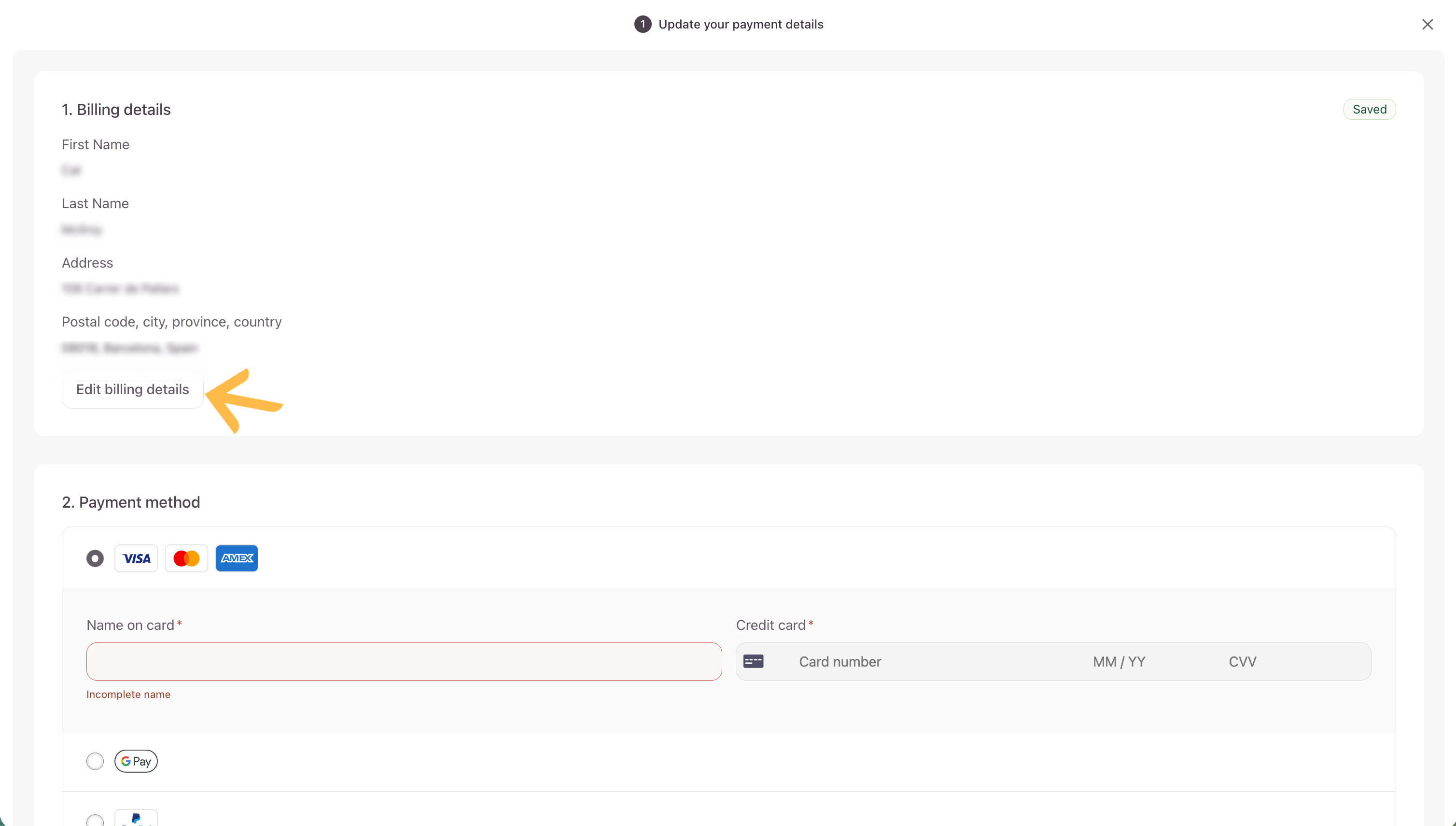Click the PayPal logo icon
1456x826 pixels.
tap(136, 819)
